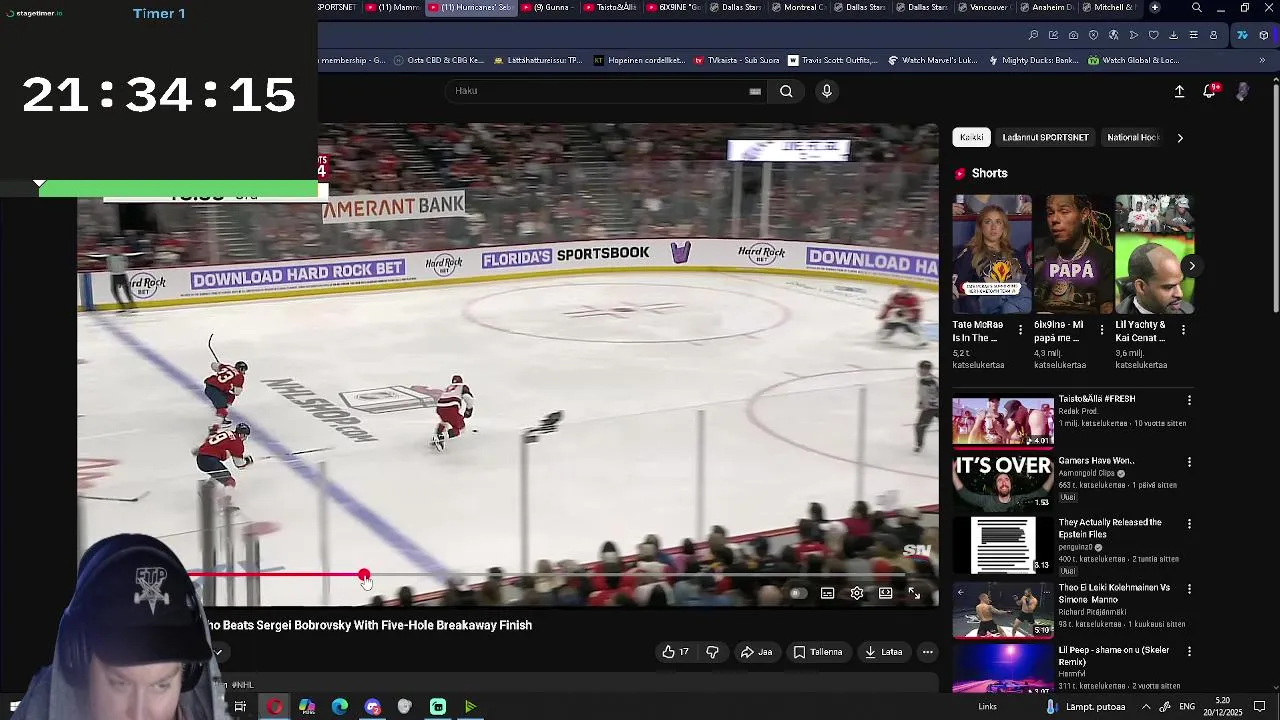Image resolution: width=1280 pixels, height=720 pixels.
Task: Show more filter chips with the right arrow
Action: coord(1180,138)
